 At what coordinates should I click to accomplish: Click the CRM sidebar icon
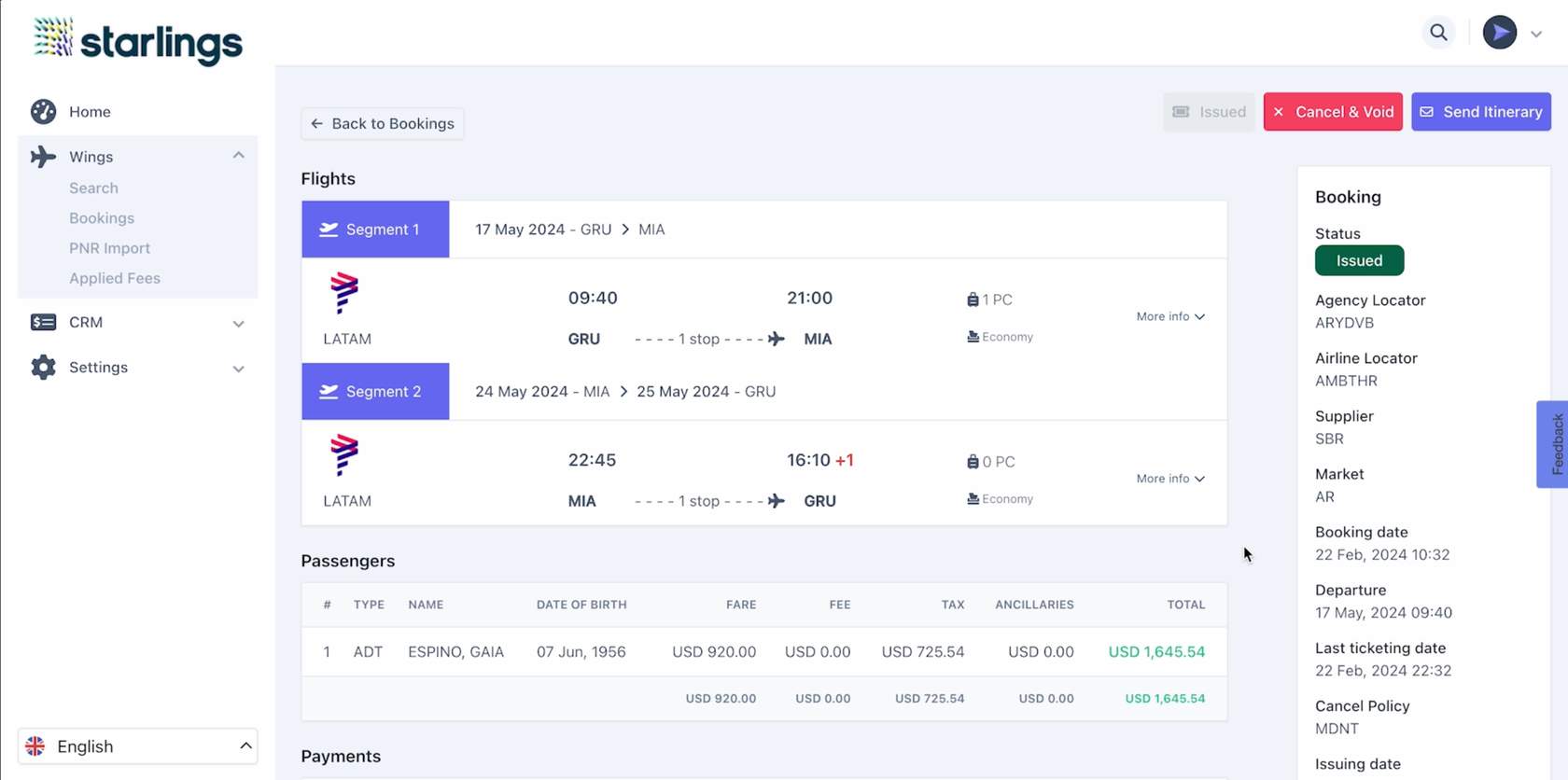(43, 322)
